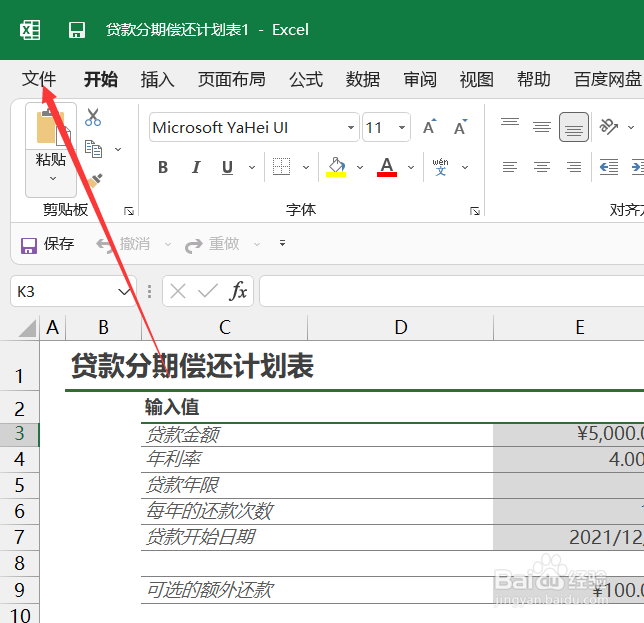644x623 pixels.
Task: Open the font name dropdown
Action: pos(351,127)
